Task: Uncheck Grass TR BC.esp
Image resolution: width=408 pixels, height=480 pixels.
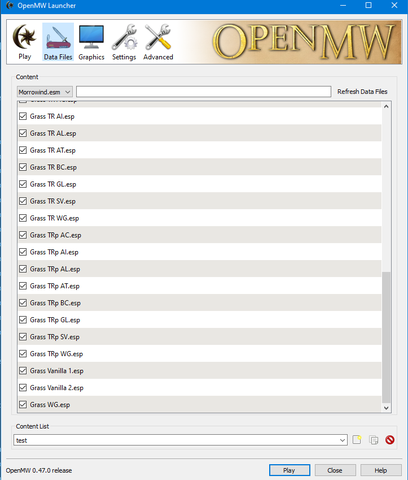Action: tap(23, 167)
